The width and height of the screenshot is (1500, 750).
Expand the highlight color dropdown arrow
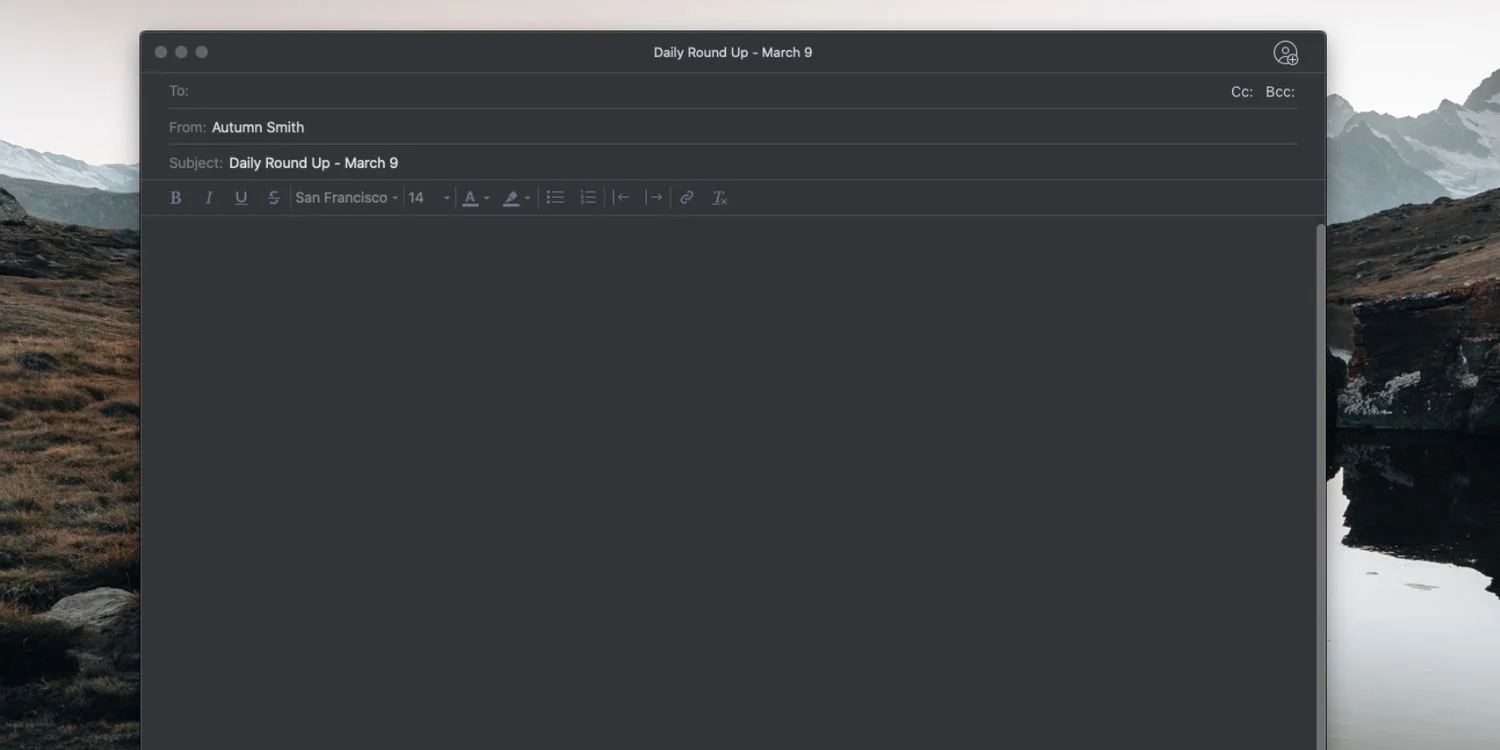click(528, 198)
